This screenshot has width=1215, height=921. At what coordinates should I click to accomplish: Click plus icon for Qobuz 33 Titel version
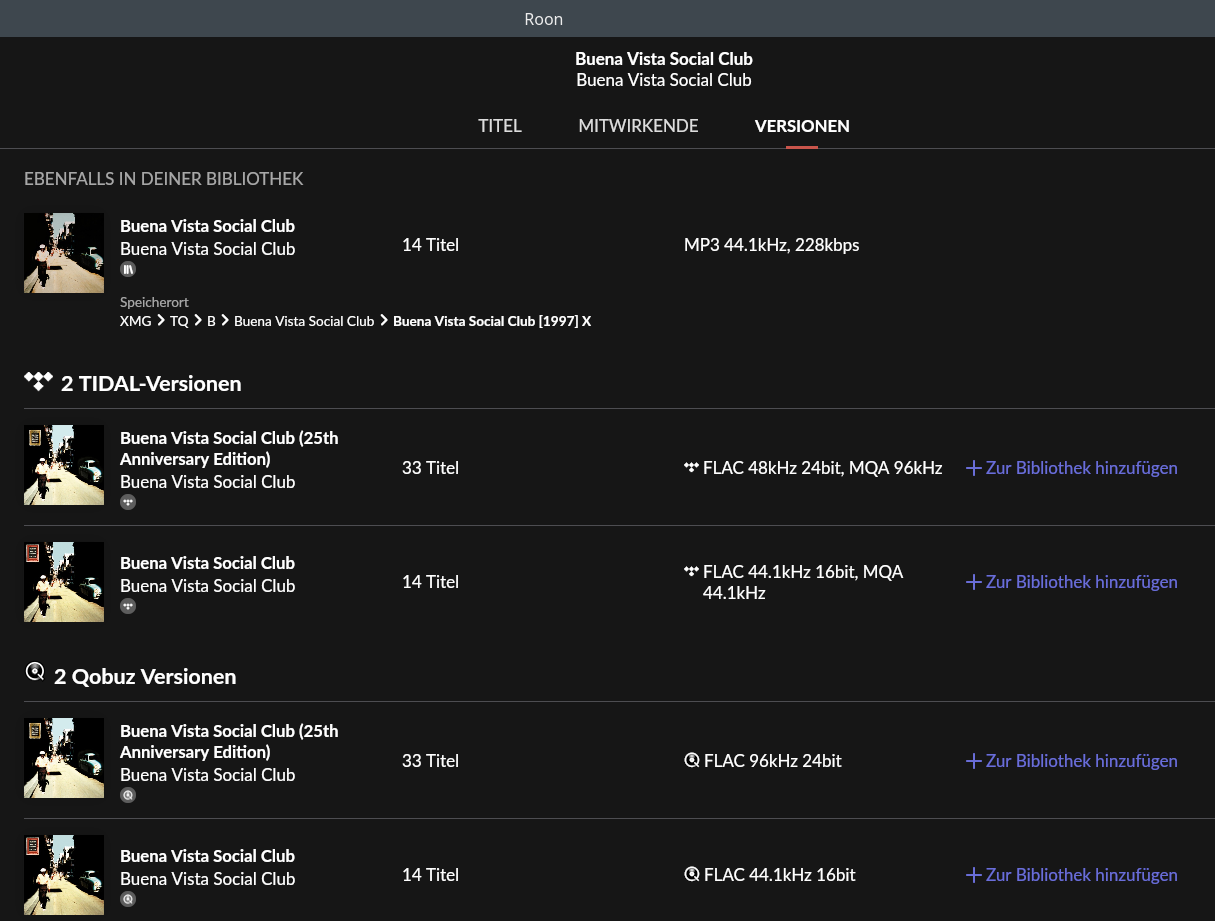[973, 761]
